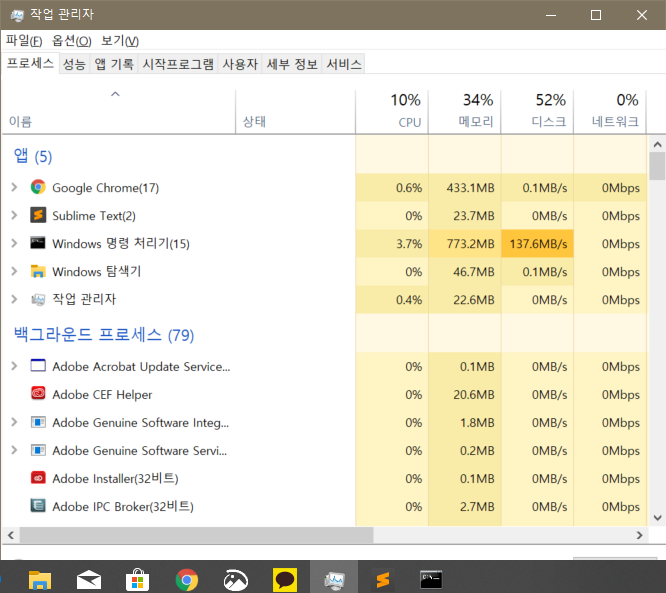This screenshot has height=593, width=666.
Task: Click the 773.2MB memory cell
Action: [x=465, y=244]
